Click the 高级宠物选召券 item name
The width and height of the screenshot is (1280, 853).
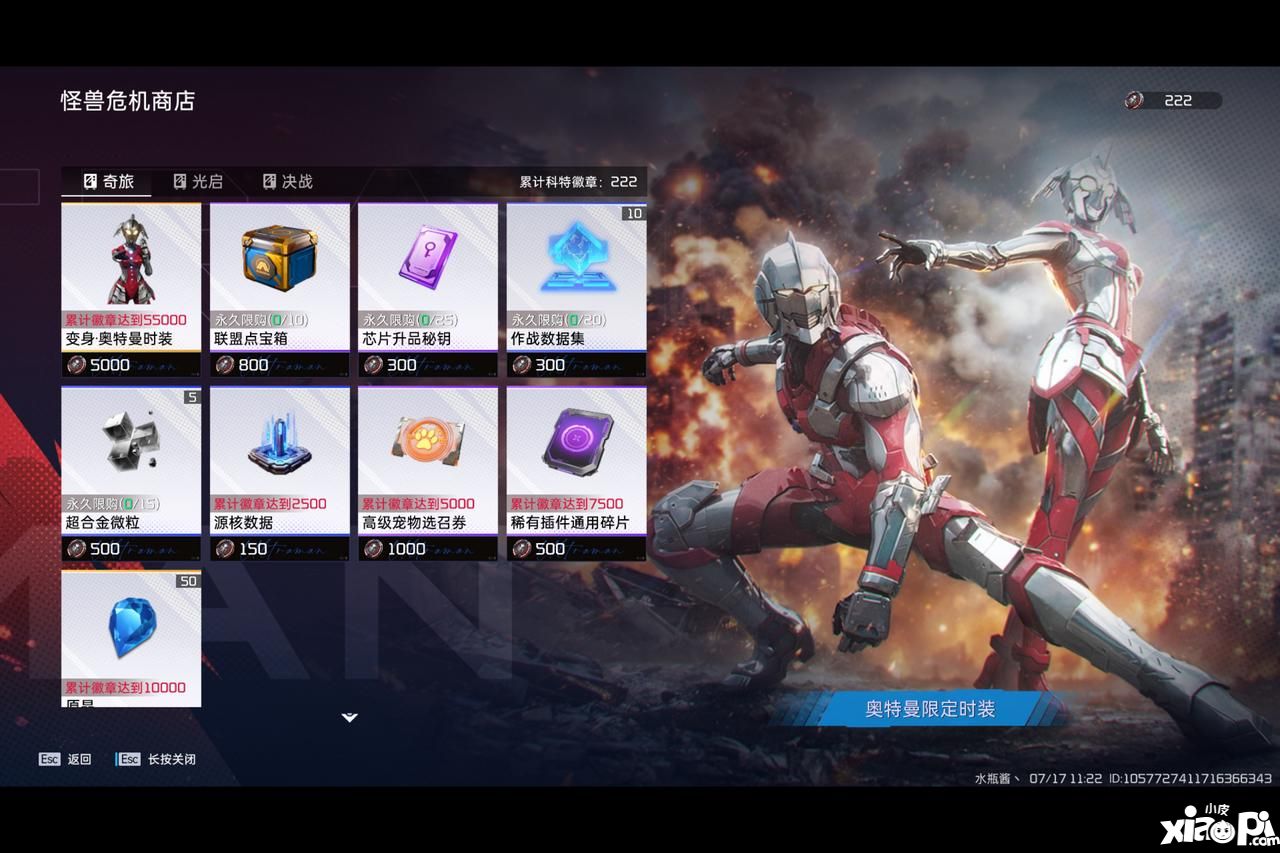(414, 523)
